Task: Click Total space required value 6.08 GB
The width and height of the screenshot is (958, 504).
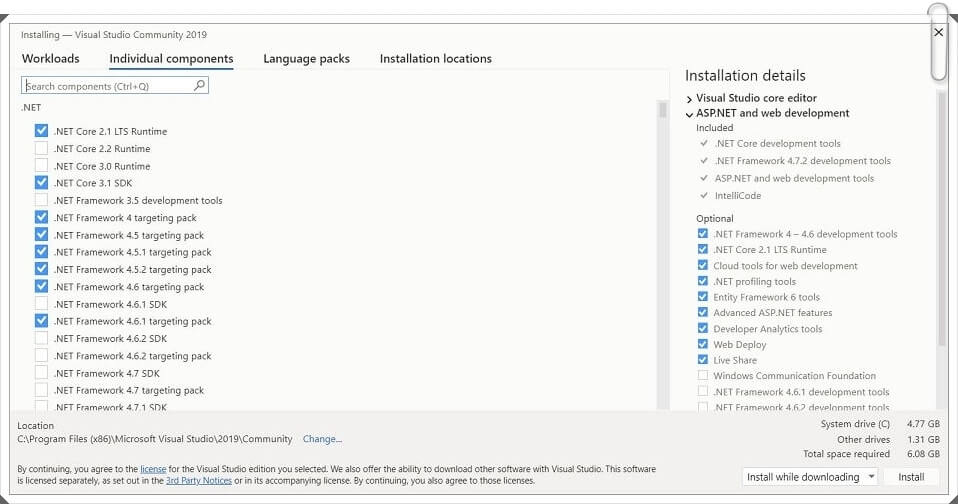Action: pos(923,454)
